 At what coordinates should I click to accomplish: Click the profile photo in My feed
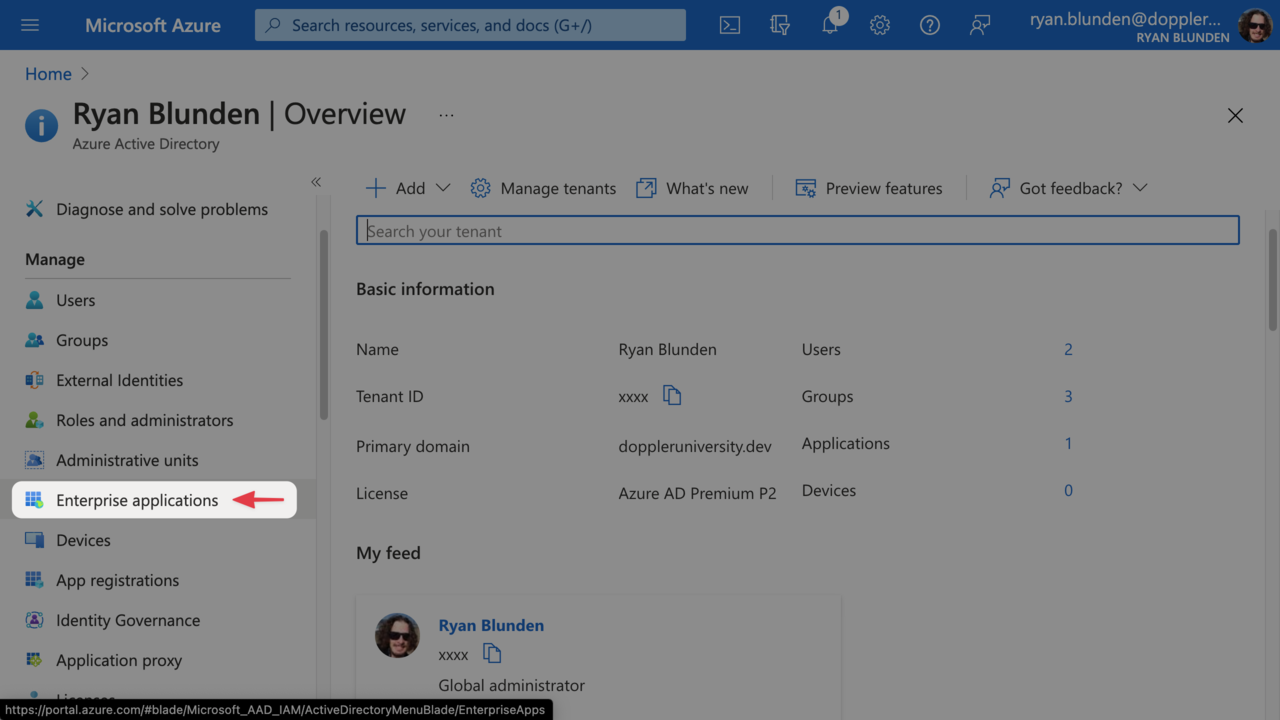coord(397,635)
